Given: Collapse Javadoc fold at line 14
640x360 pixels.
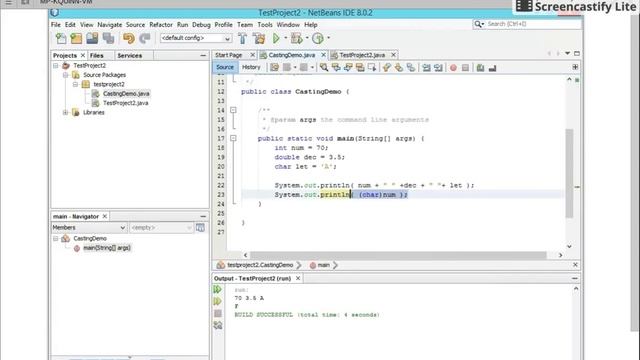Looking at the screenshot, I should pyautogui.click(x=233, y=110).
